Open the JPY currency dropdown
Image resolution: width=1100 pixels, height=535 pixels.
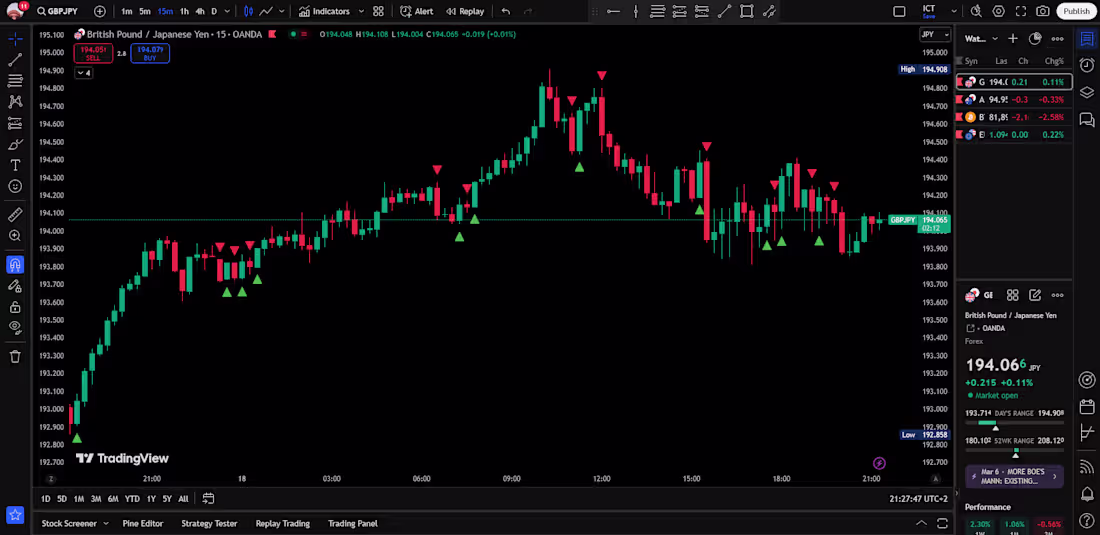pos(935,34)
